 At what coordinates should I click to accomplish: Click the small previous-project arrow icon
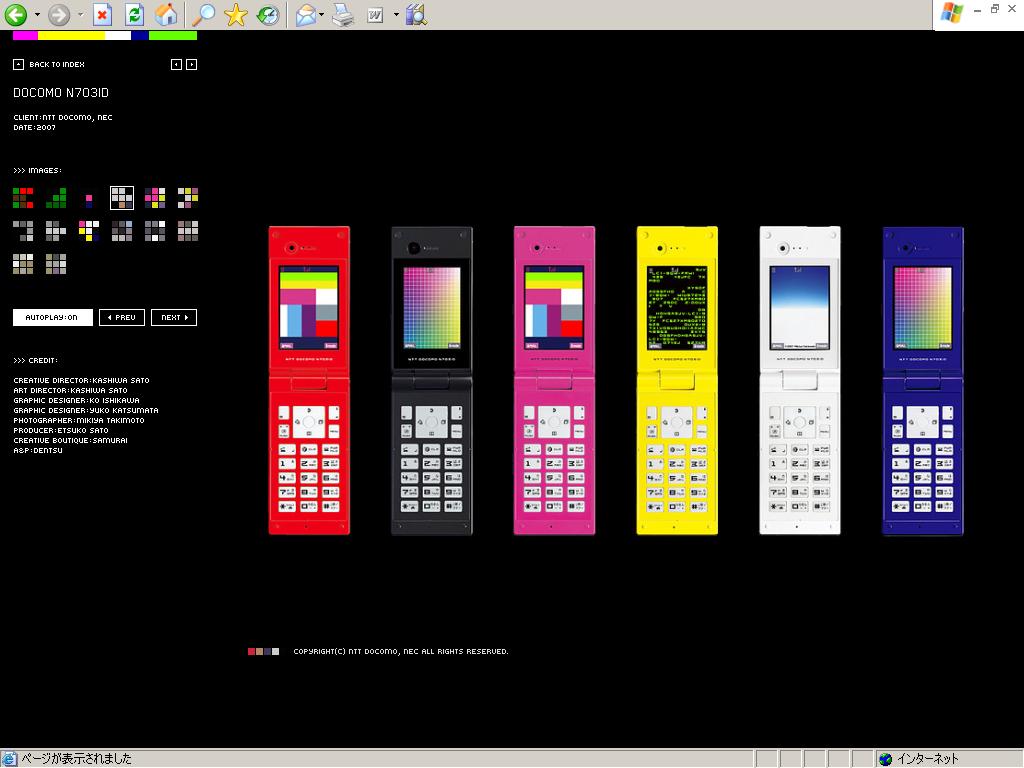tap(176, 64)
